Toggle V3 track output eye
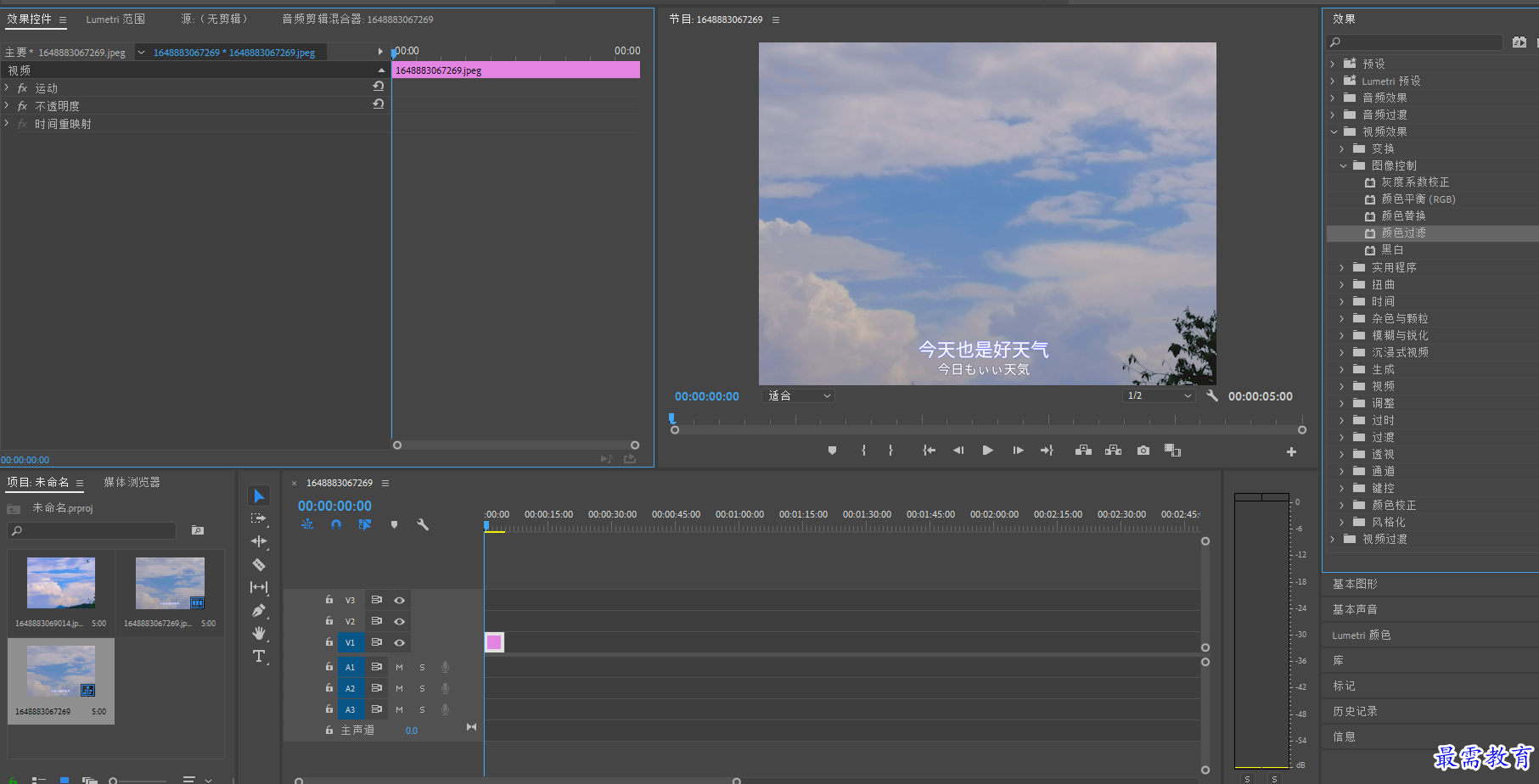 click(x=399, y=600)
